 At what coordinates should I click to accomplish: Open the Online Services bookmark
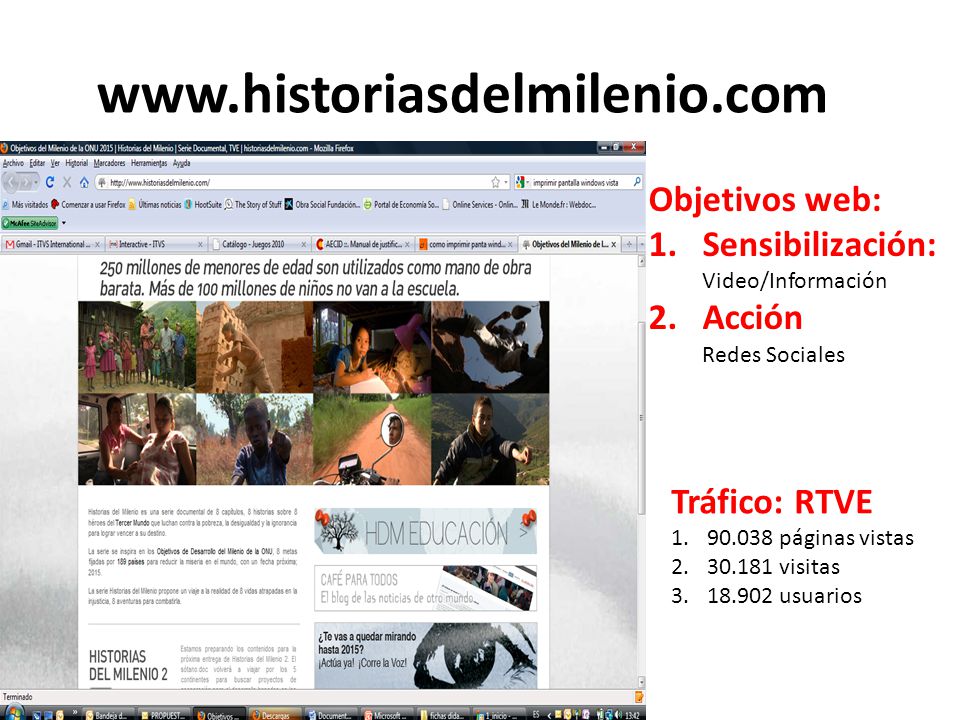coord(480,204)
